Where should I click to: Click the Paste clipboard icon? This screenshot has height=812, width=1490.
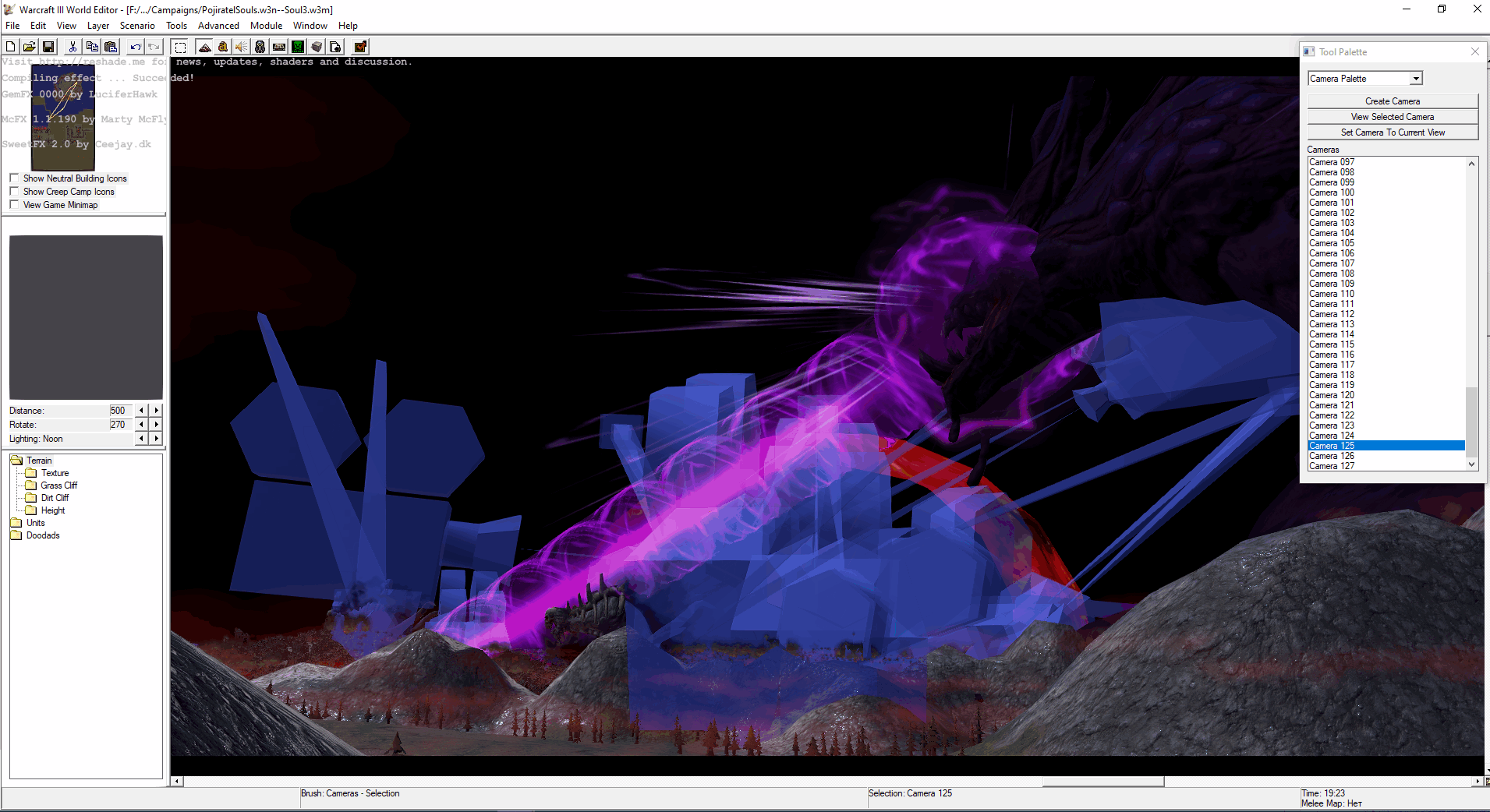[x=111, y=47]
